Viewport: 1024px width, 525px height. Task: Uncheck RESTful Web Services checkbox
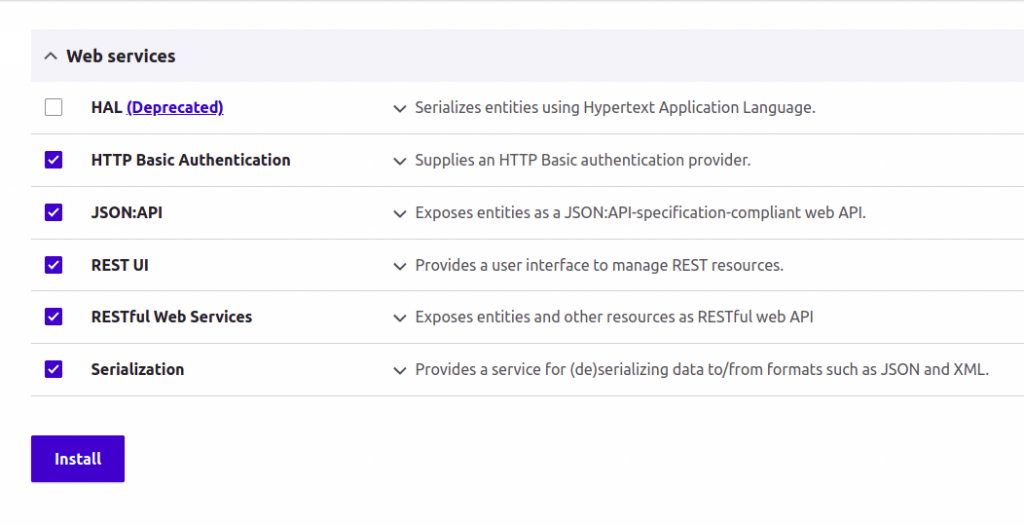point(54,317)
